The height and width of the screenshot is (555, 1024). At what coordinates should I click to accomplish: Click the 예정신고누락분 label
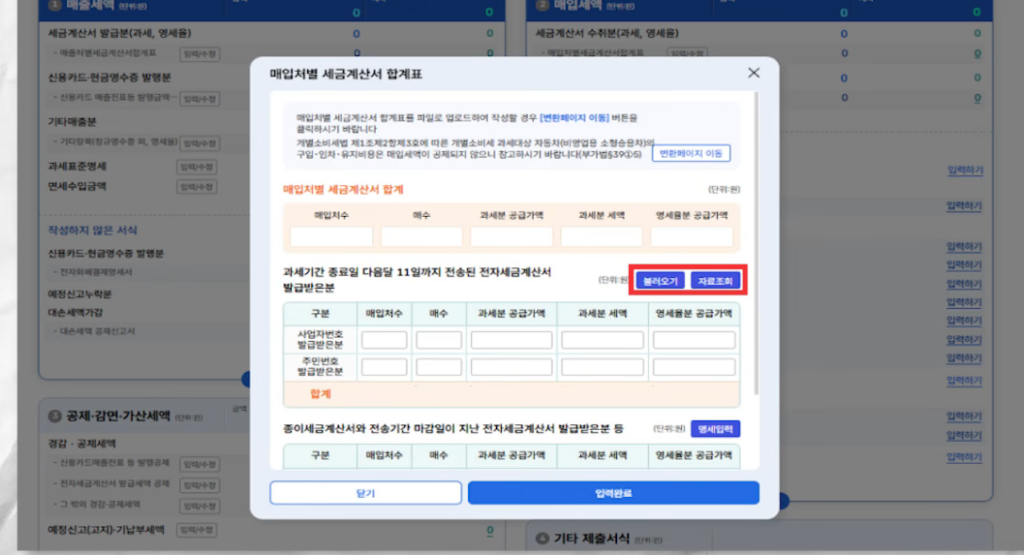click(80, 294)
